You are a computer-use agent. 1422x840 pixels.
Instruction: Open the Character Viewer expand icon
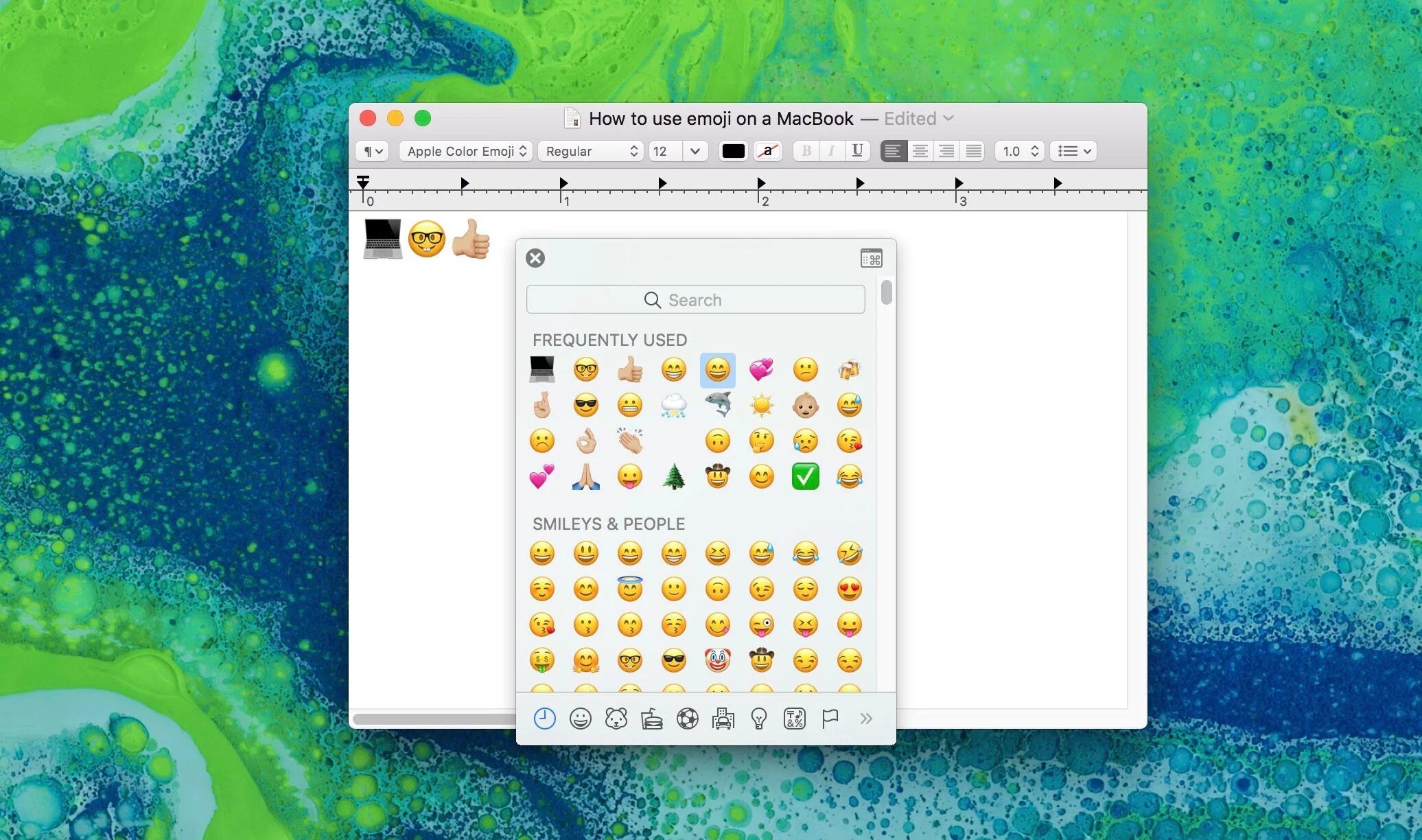[871, 259]
